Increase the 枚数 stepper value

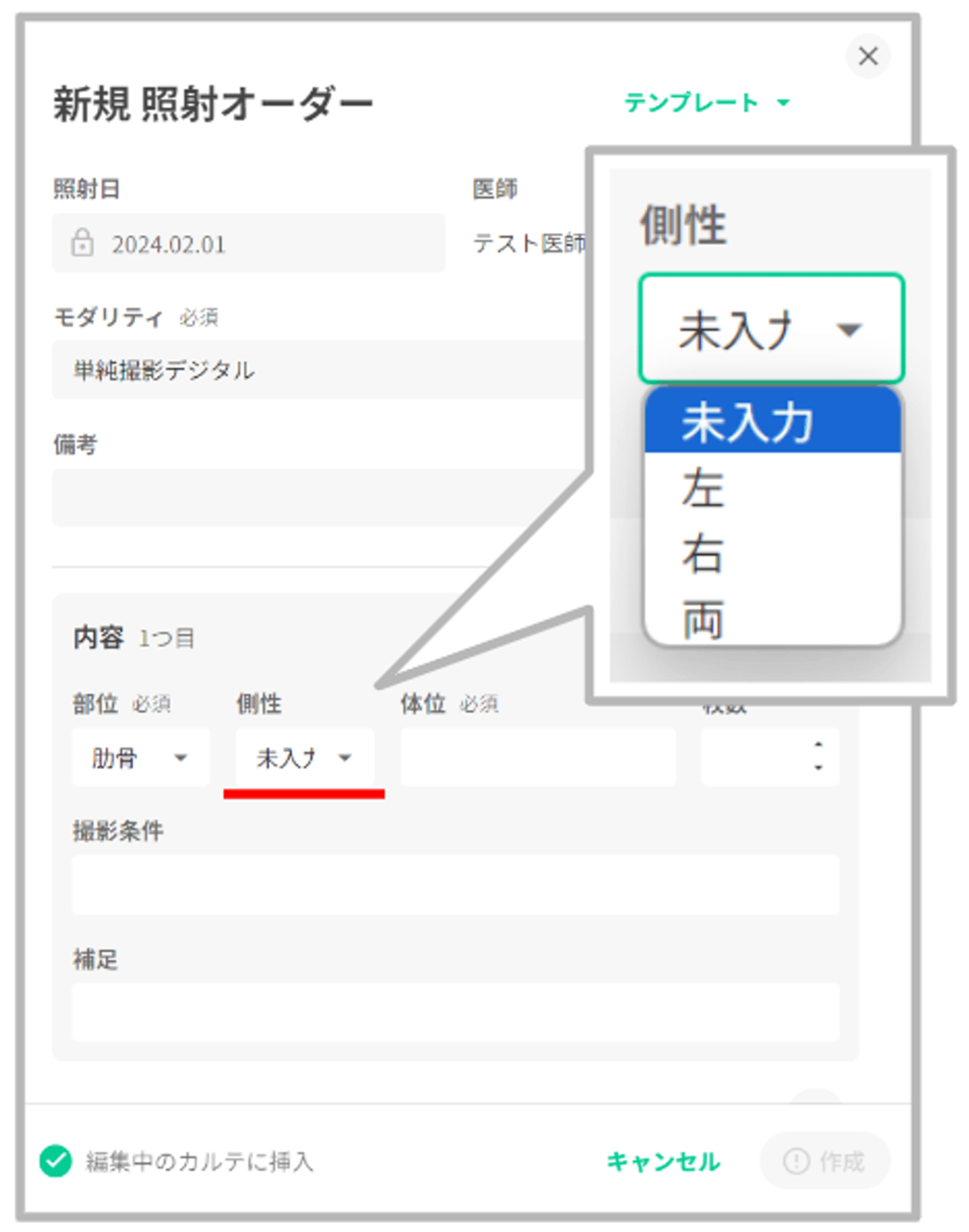pos(818,744)
